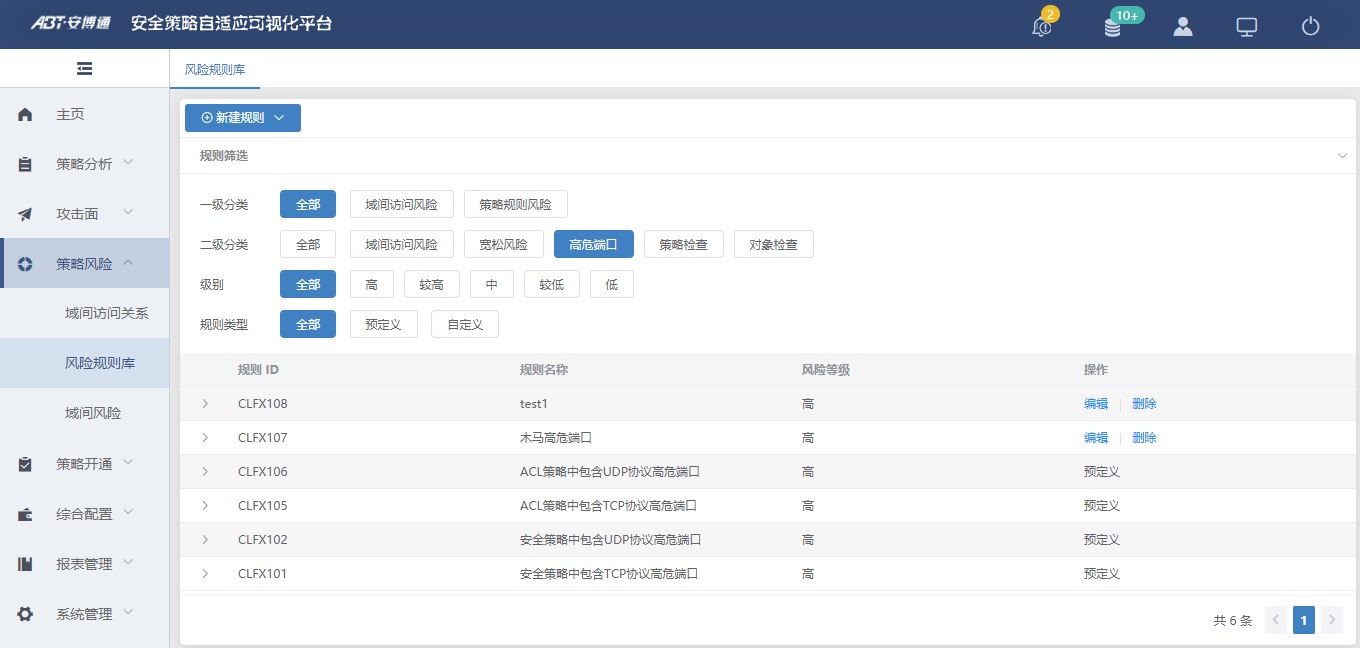Expand 系统管理 menu item
Image resolution: width=1360 pixels, height=648 pixels.
tap(85, 614)
